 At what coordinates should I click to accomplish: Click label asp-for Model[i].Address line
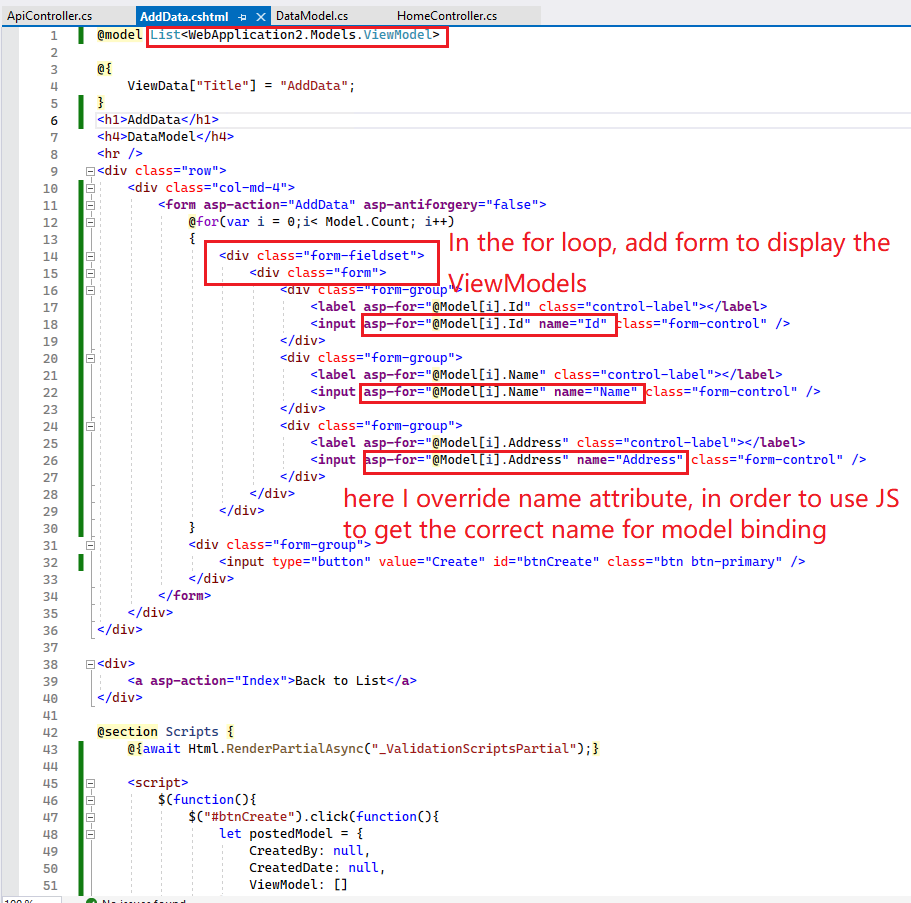[x=558, y=442]
